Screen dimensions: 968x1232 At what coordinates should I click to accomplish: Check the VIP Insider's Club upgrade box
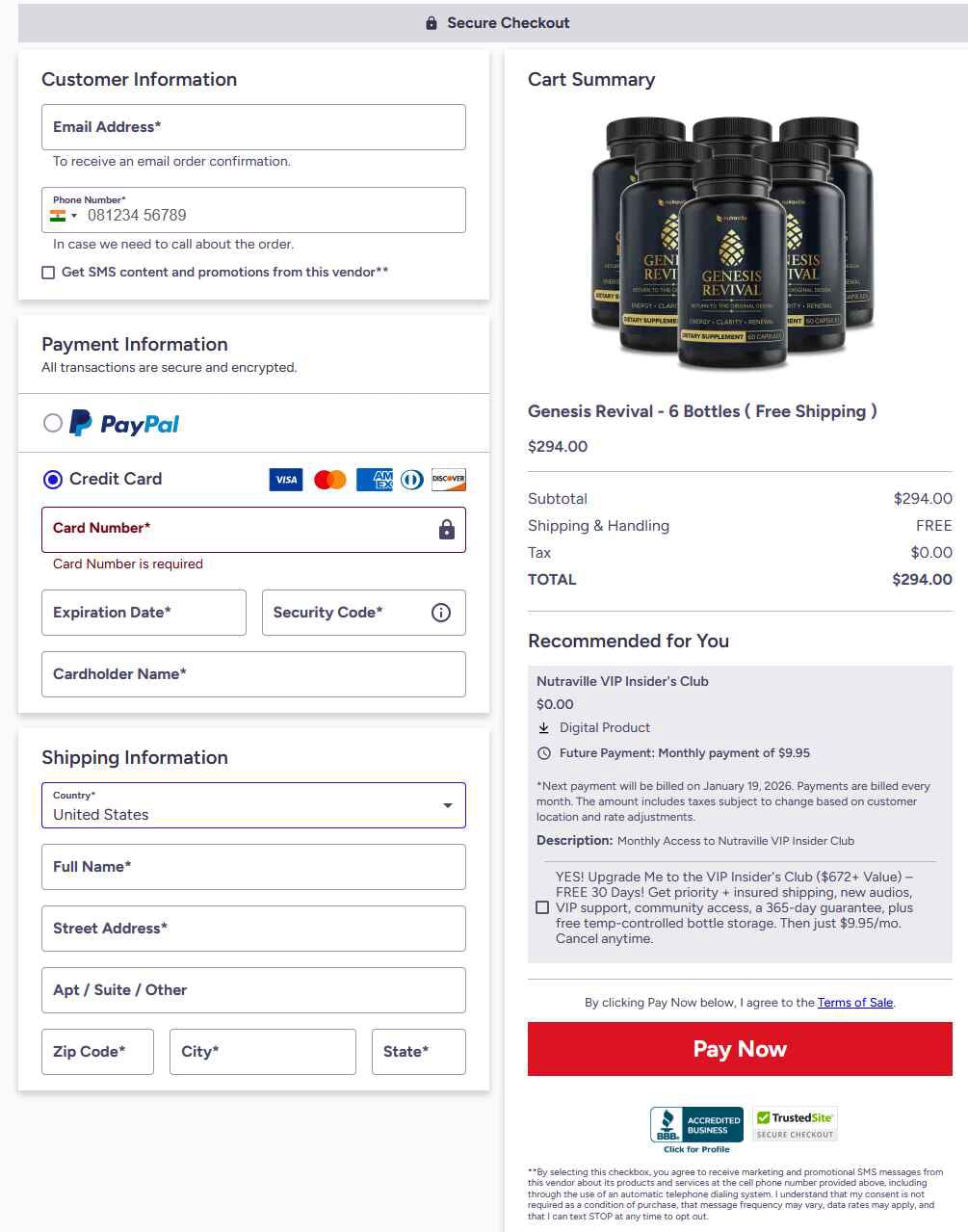pyautogui.click(x=542, y=907)
